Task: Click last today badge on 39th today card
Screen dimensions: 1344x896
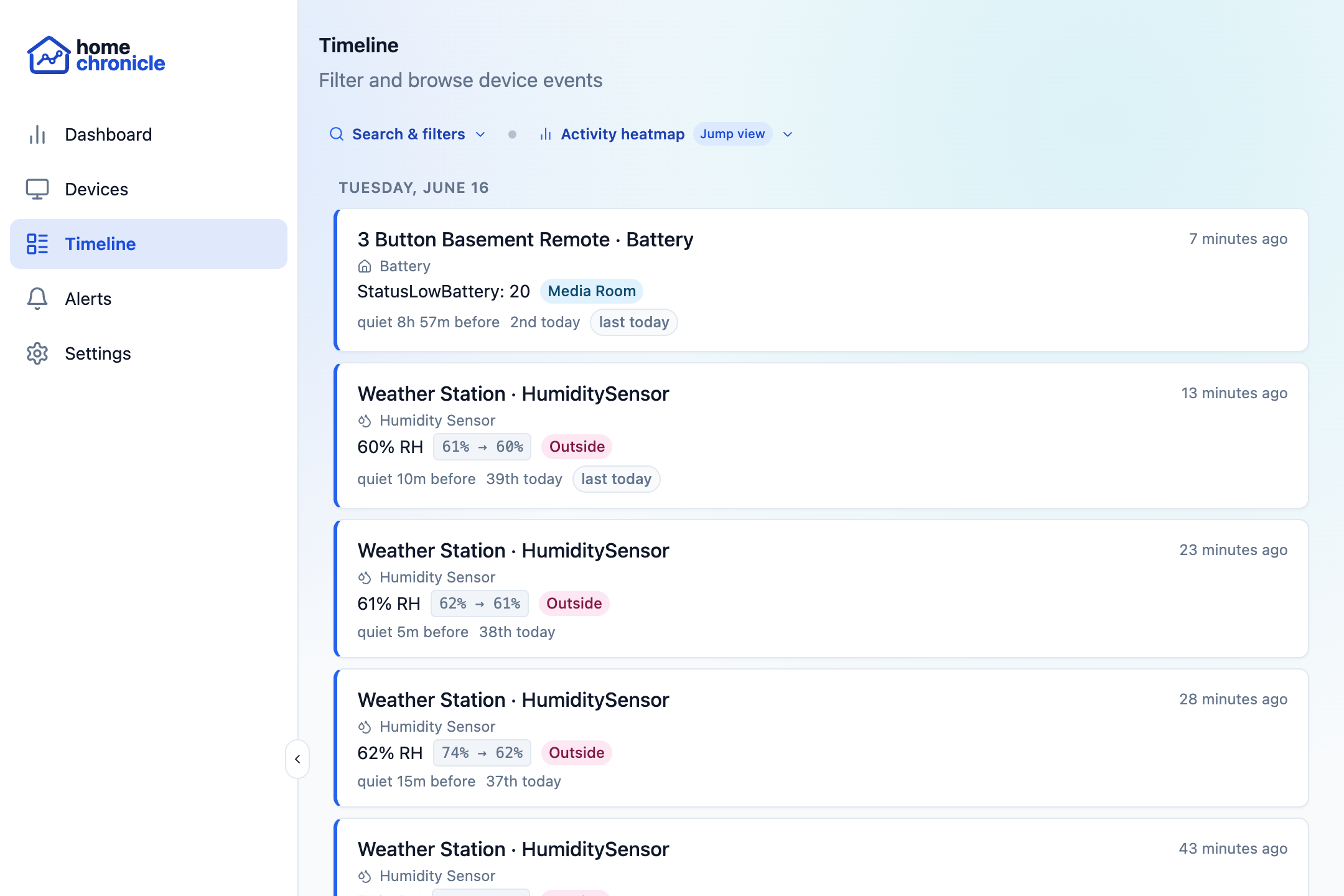Action: tap(616, 479)
